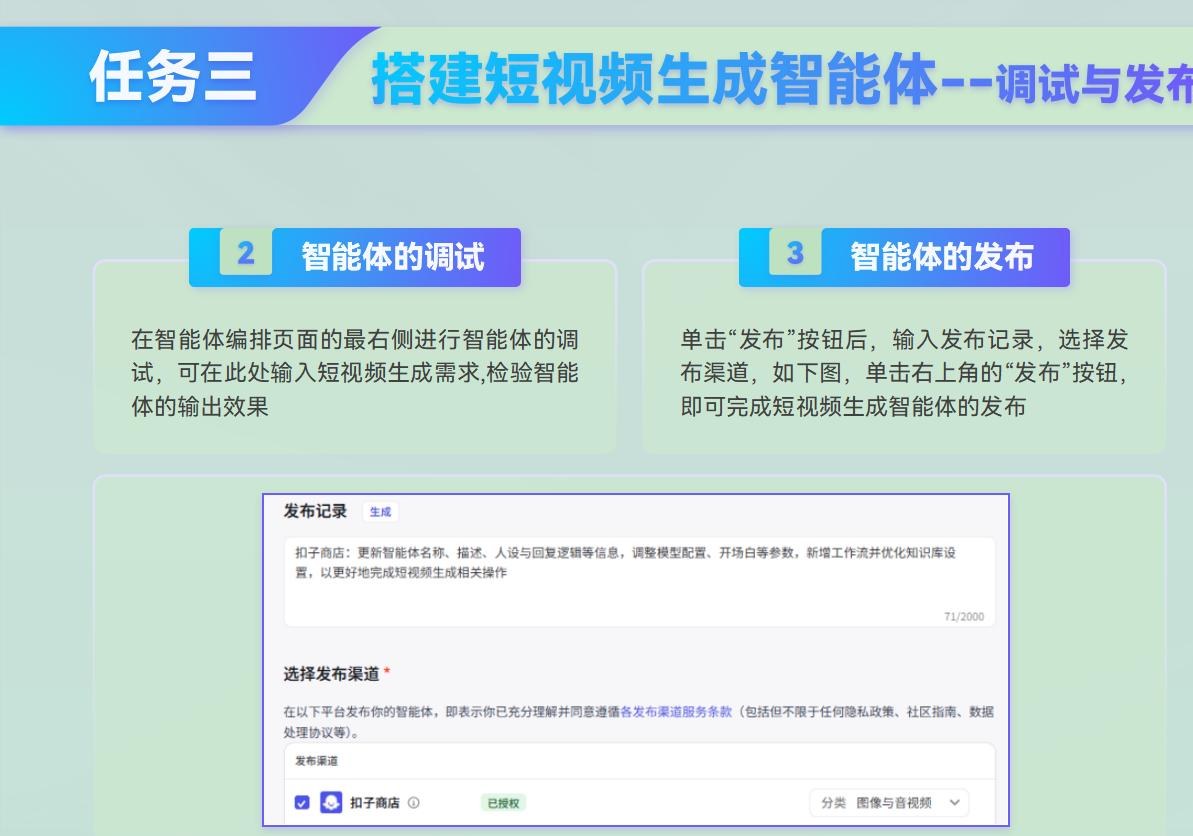Screen dimensions: 1193x836
Task: Click the 智能体的发布 section title
Action: click(x=942, y=257)
